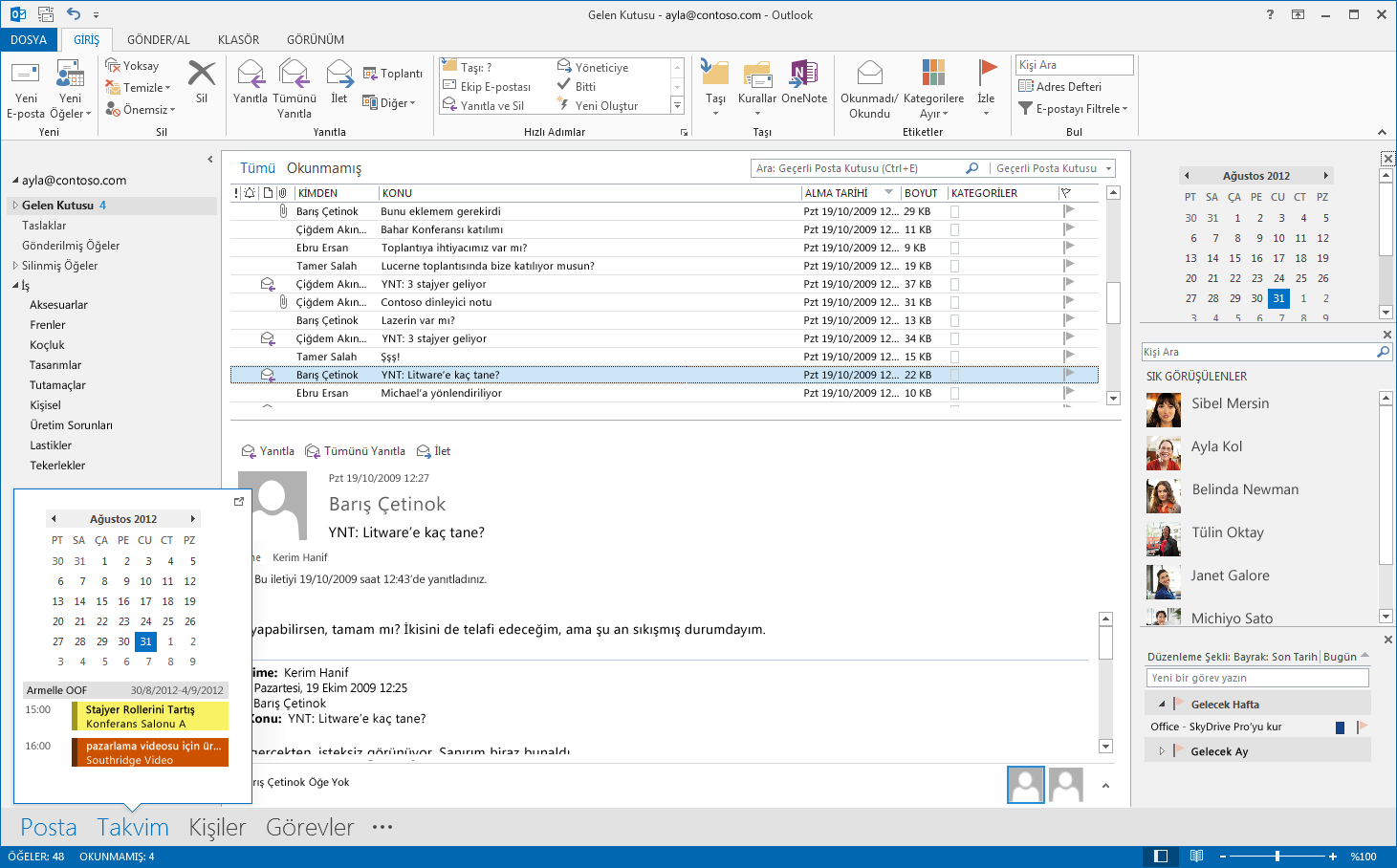The image size is (1397, 868).
Task: Collapse the ayla@contoso.com account tree
Action: coord(15,180)
